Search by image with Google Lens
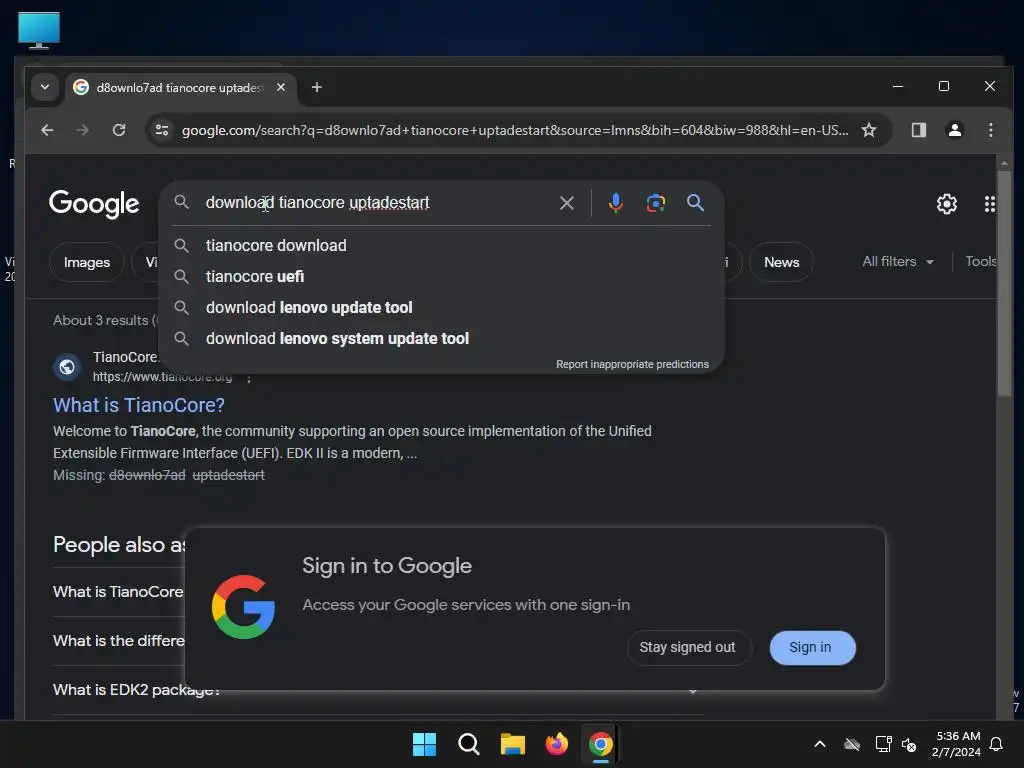The height and width of the screenshot is (768, 1024). pos(656,203)
